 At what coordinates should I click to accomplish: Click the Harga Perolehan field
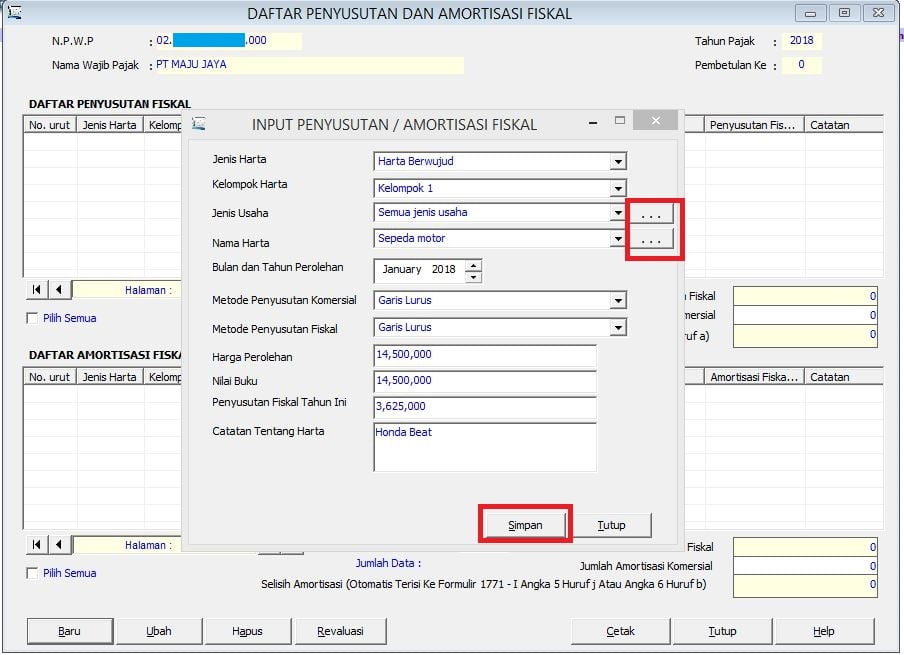(x=485, y=355)
